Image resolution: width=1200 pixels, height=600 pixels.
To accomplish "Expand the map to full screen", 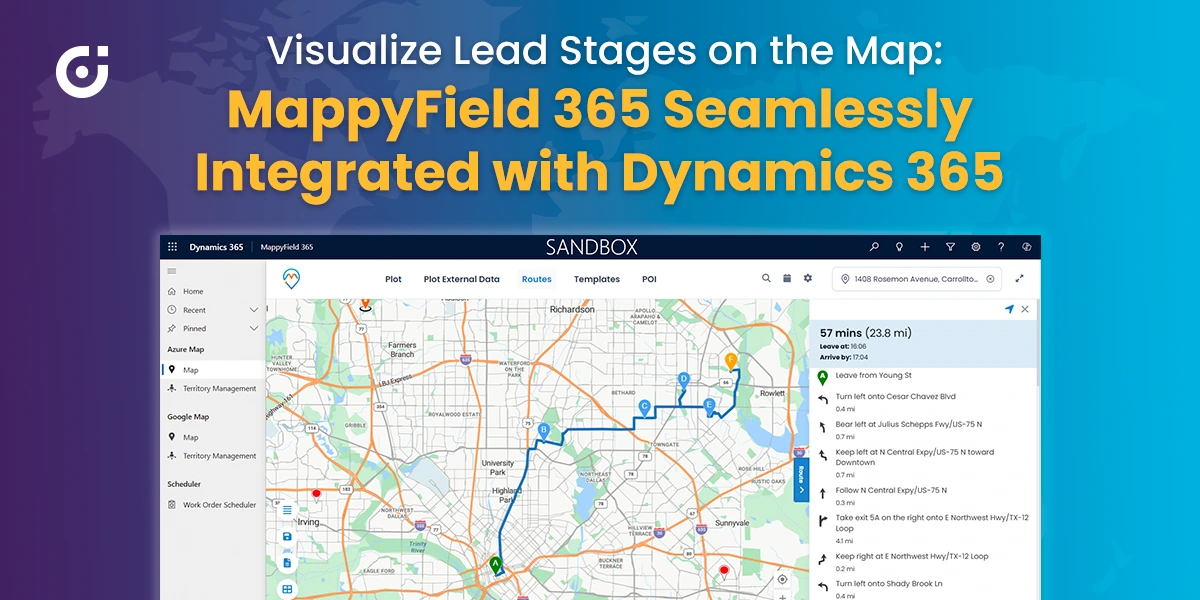I will point(1020,279).
